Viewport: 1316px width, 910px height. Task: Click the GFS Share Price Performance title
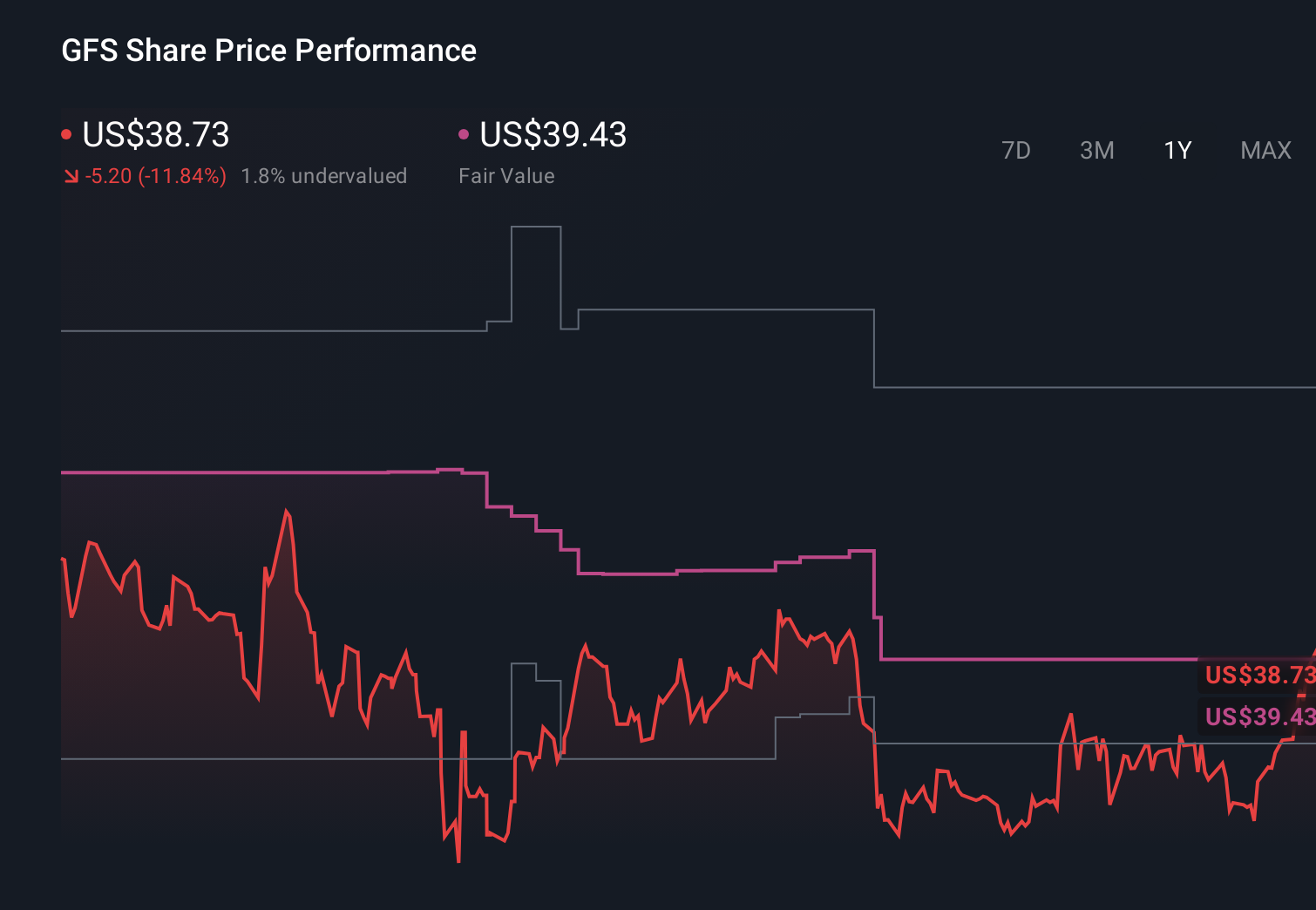tap(268, 51)
